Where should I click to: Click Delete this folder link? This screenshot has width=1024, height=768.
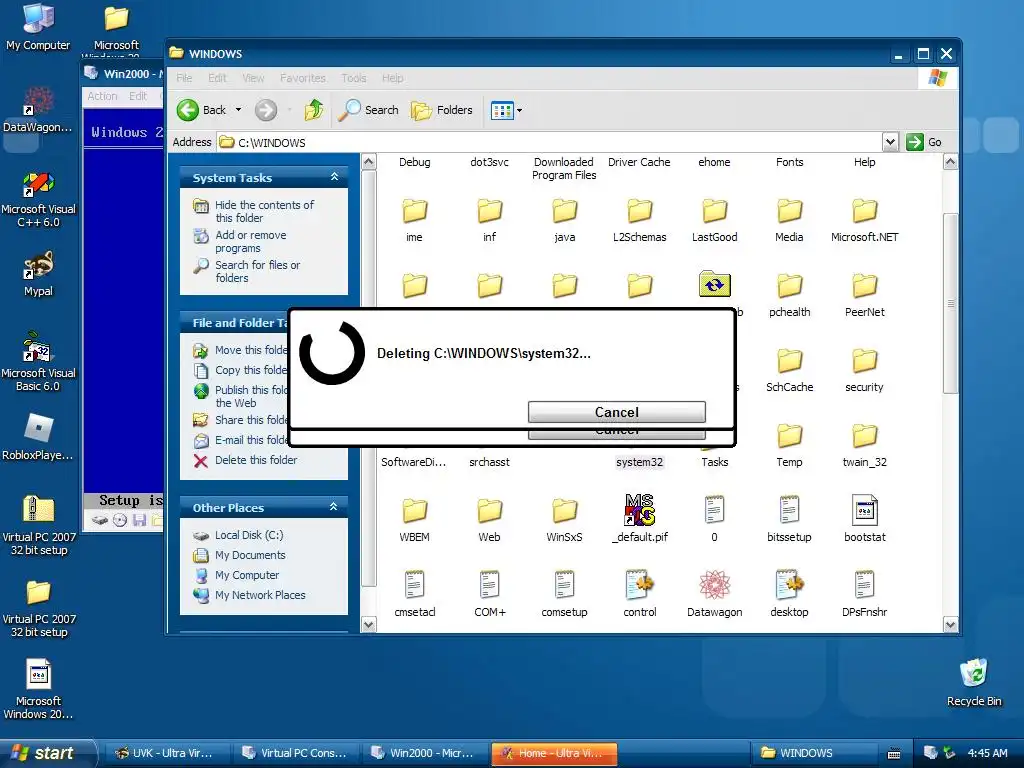pos(256,460)
